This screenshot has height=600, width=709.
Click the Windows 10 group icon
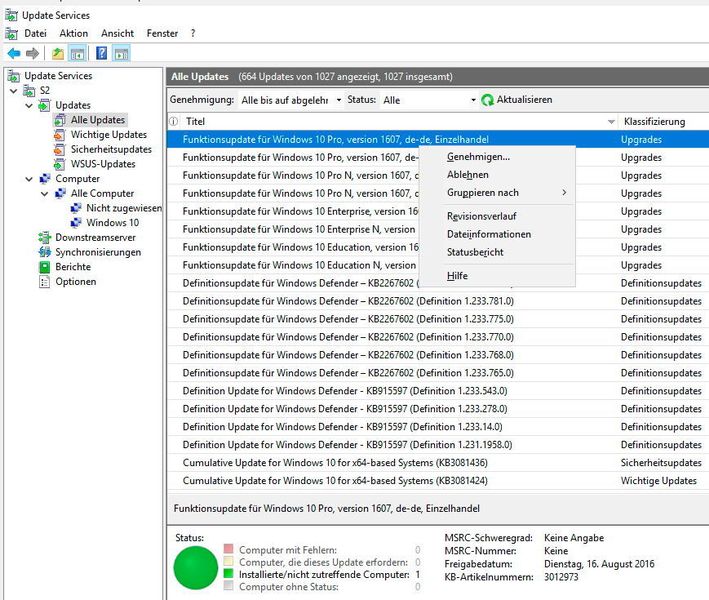tap(76, 223)
